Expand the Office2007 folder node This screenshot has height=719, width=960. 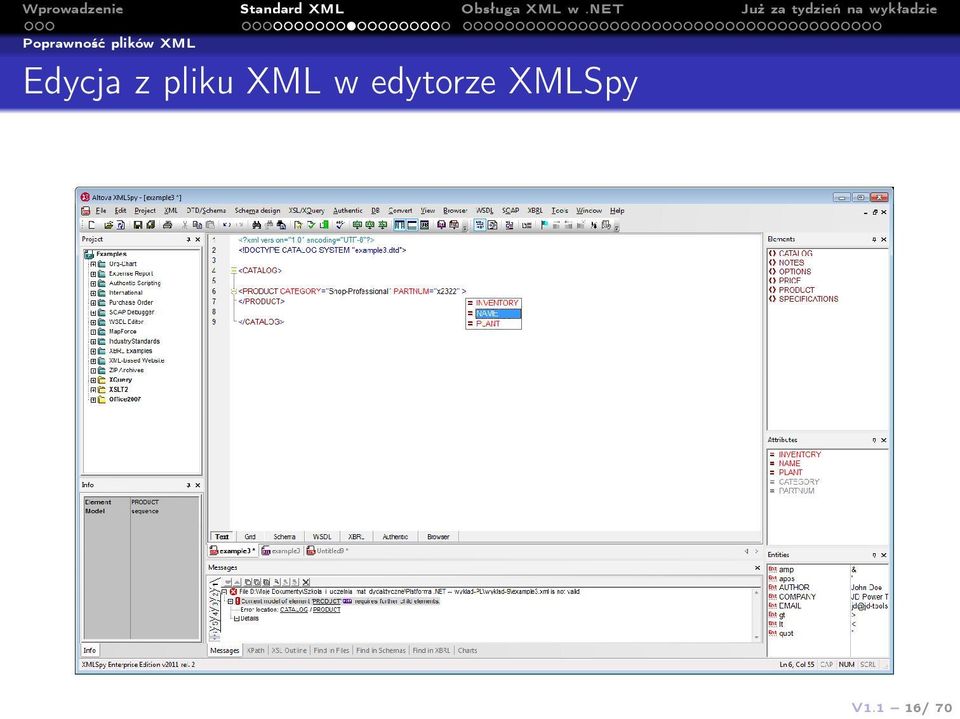coord(93,400)
